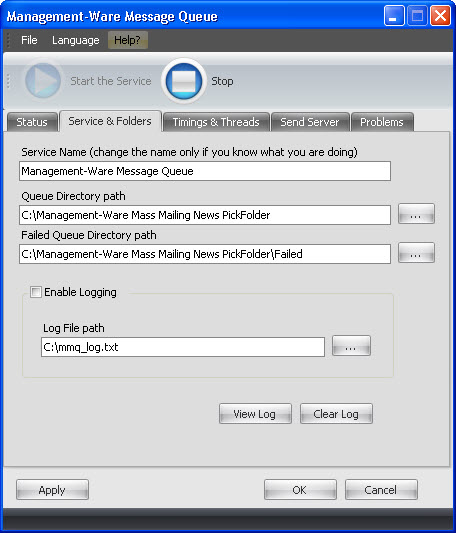
Task: Open the Language menu
Action: (x=75, y=40)
